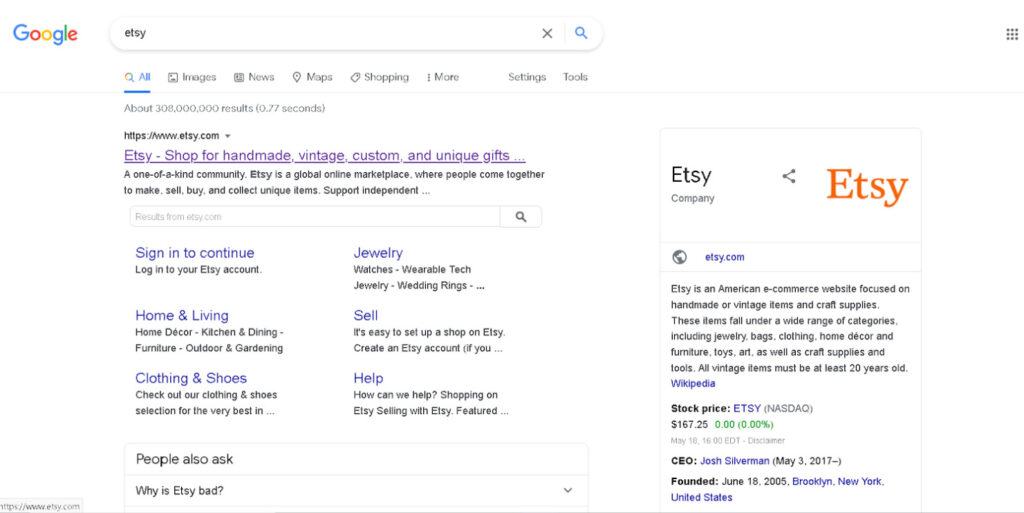Click the 'Results from etsy.com' search field
The width and height of the screenshot is (1024, 513).
(314, 217)
